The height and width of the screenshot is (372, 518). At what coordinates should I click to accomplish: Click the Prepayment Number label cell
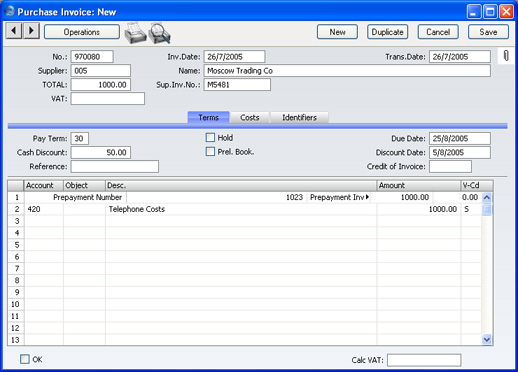75,197
